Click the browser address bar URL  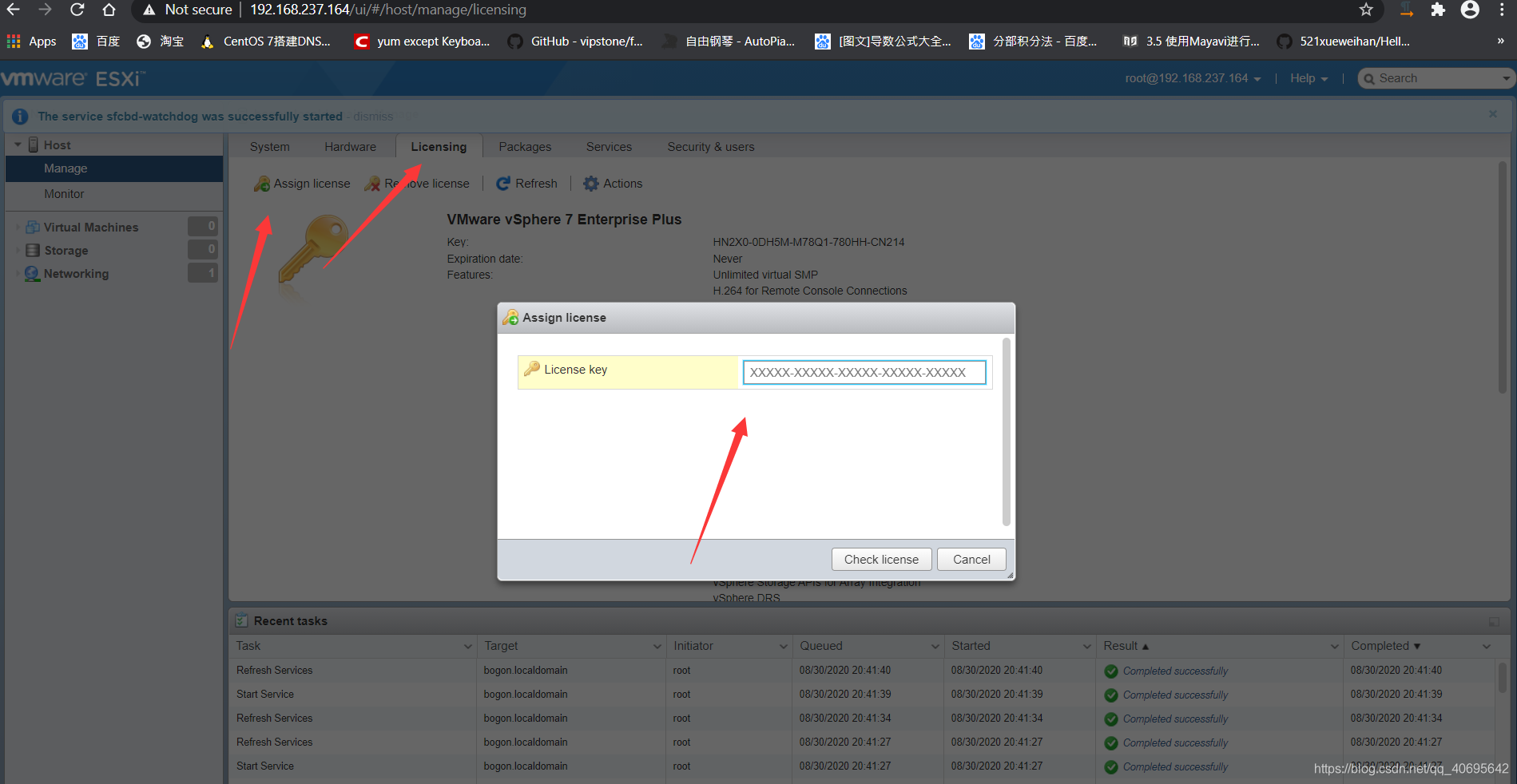pyautogui.click(x=388, y=10)
